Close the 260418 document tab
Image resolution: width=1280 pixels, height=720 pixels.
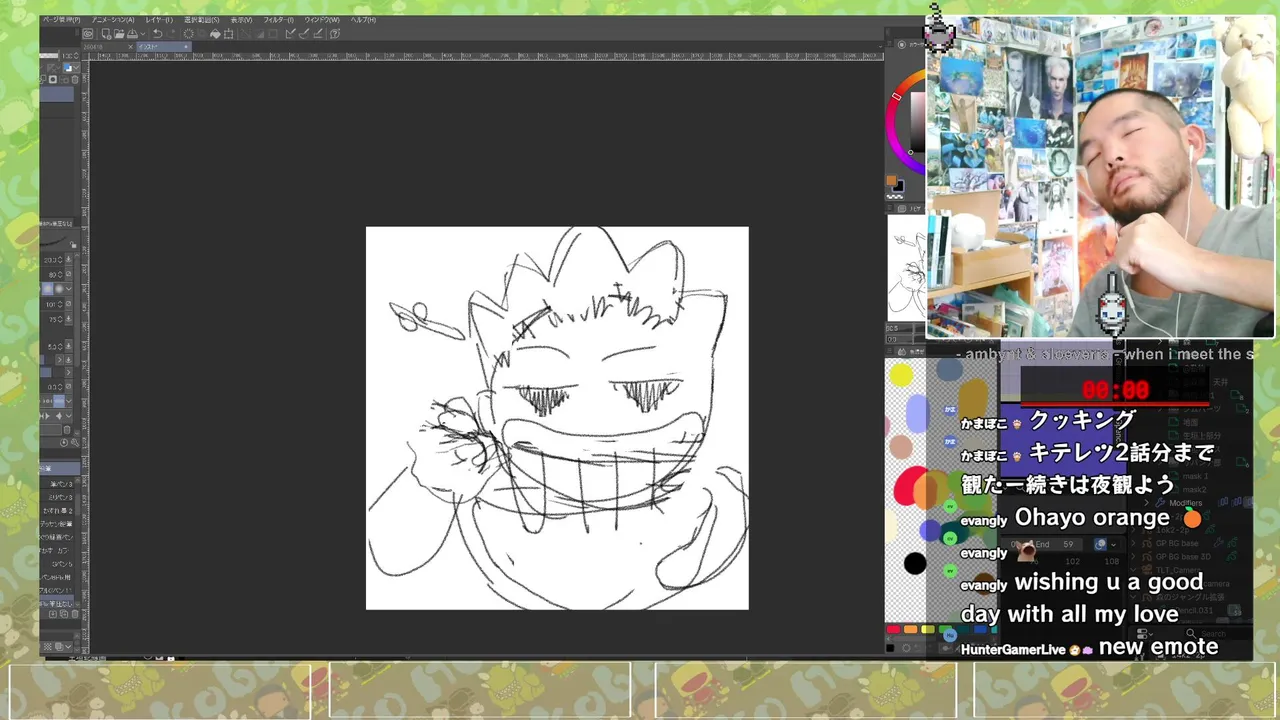(x=131, y=46)
